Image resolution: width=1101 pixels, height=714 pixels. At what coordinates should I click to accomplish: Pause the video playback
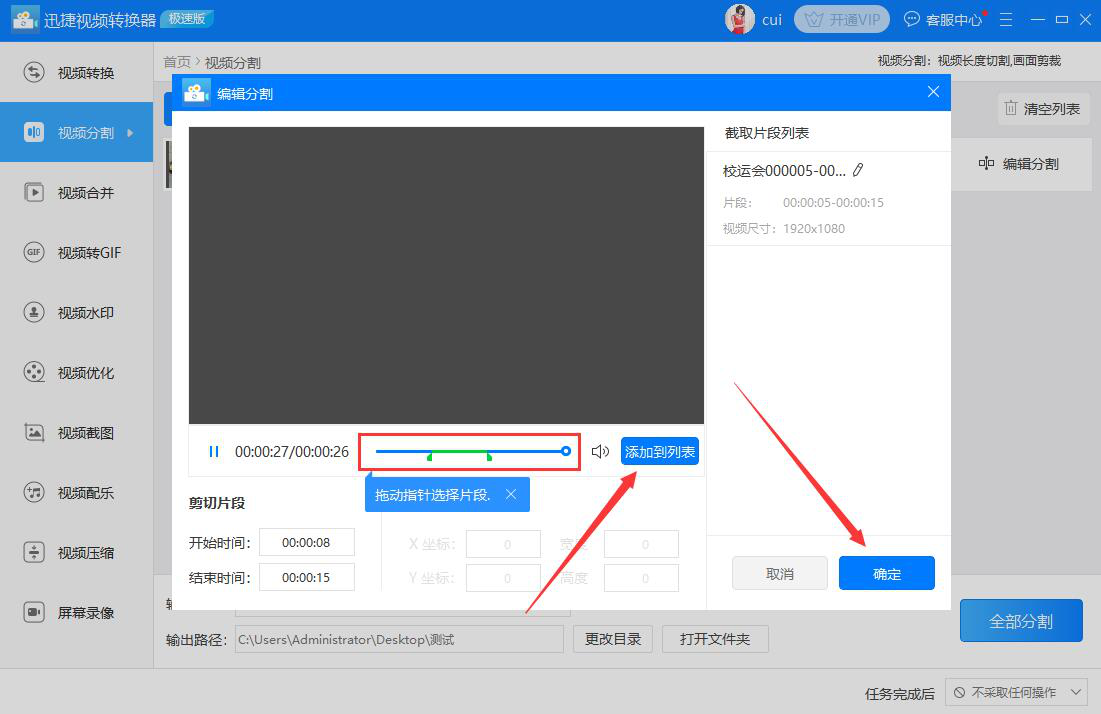(213, 451)
